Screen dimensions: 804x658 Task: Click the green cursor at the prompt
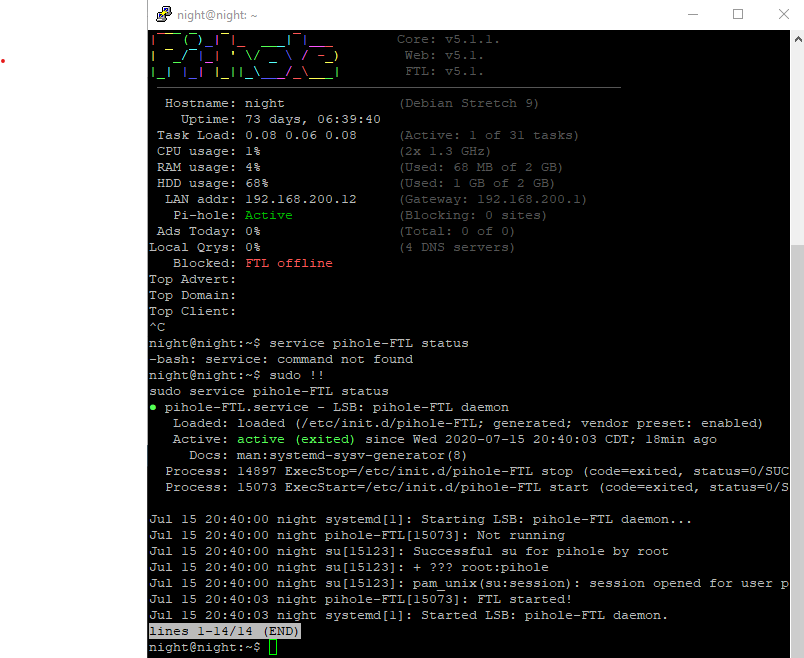click(x=273, y=648)
